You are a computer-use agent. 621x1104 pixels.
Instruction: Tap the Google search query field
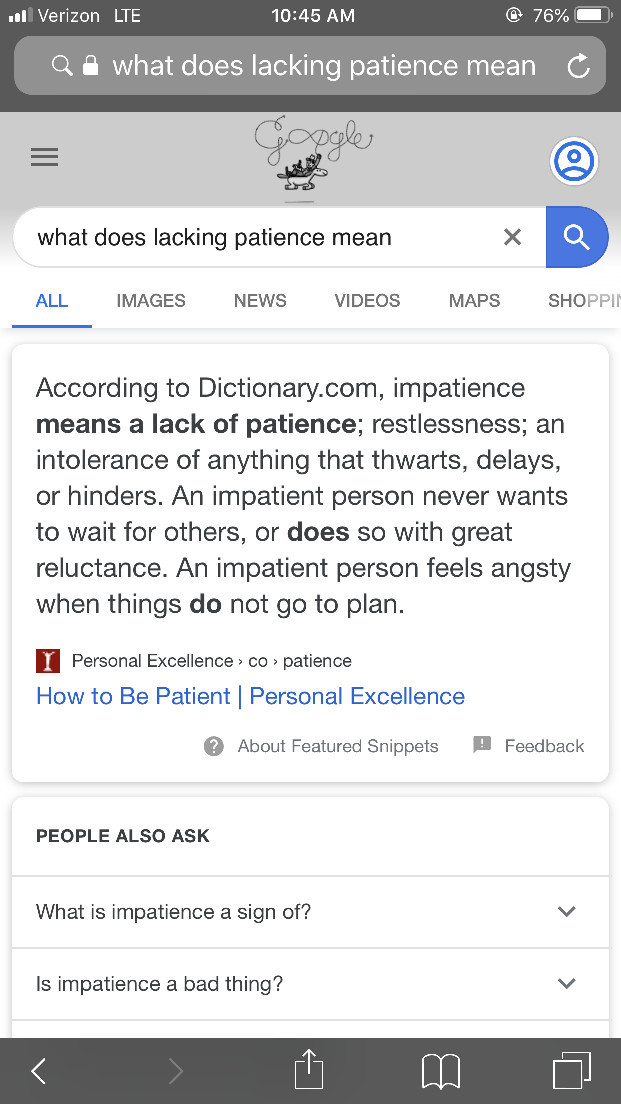tap(260, 238)
